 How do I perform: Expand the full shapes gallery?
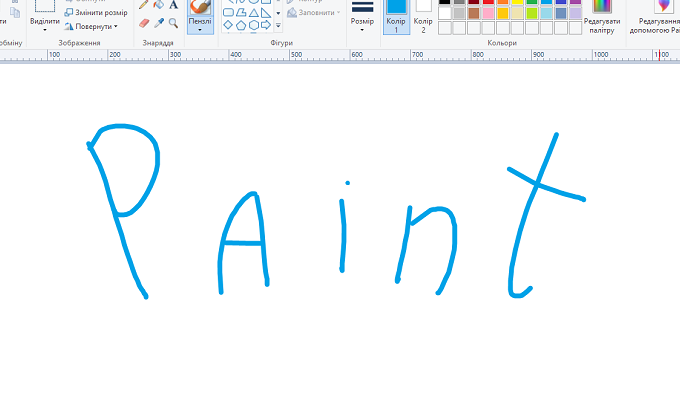click(x=278, y=26)
